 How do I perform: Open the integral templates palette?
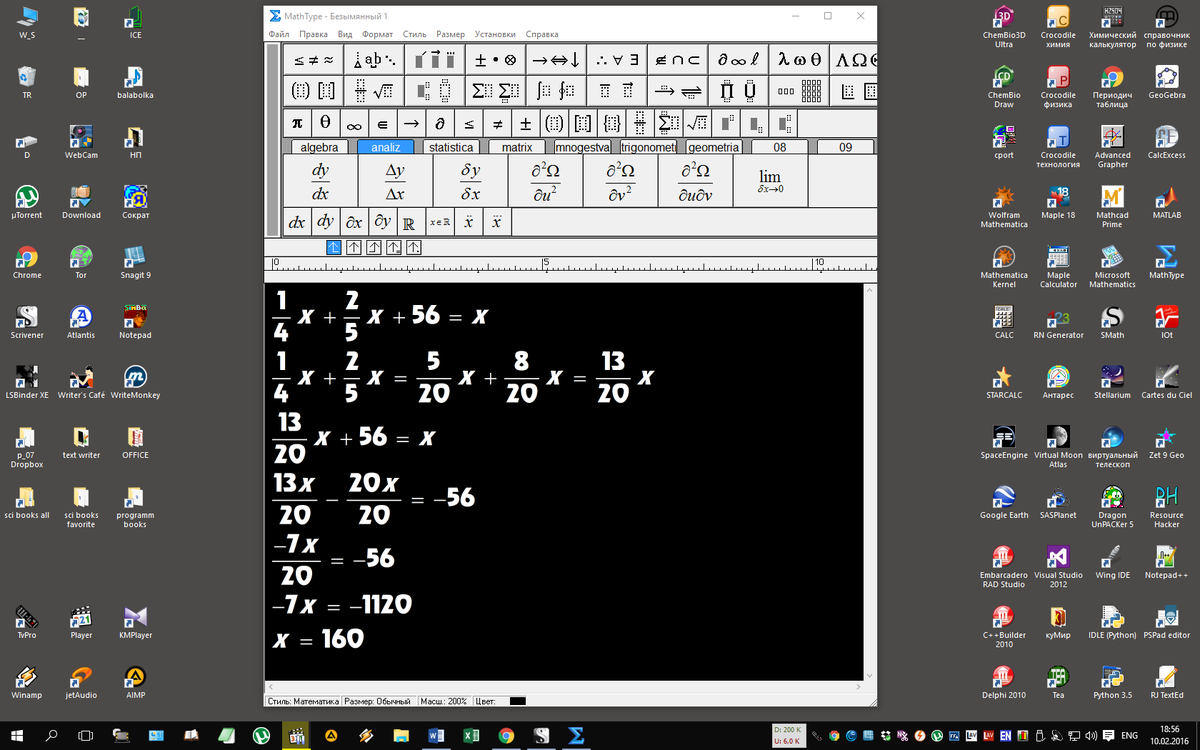pyautogui.click(x=555, y=91)
